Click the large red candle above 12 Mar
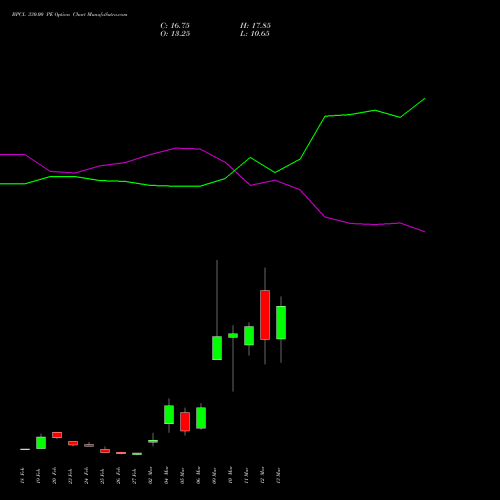 tap(265, 315)
